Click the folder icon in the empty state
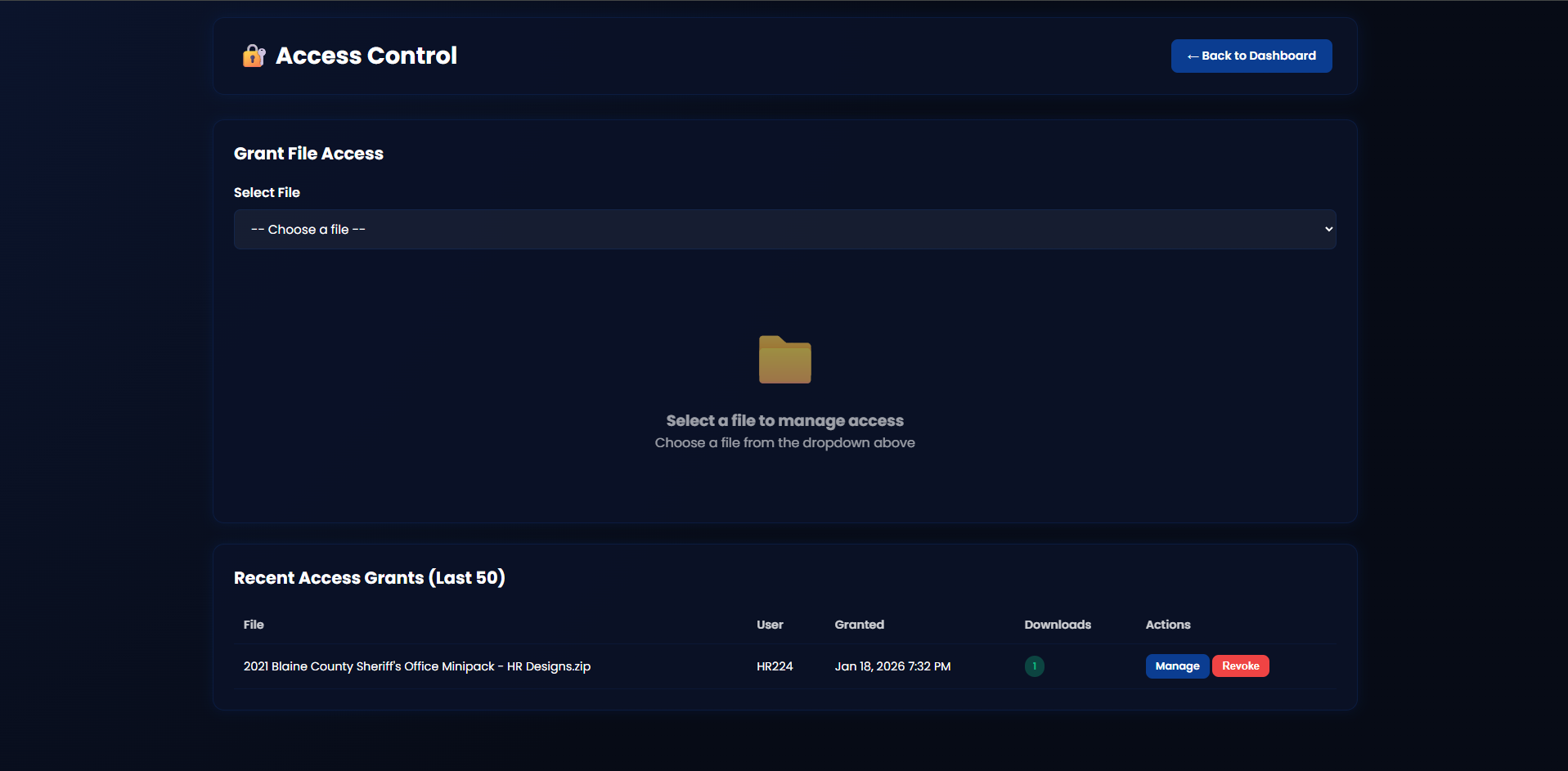 point(784,360)
